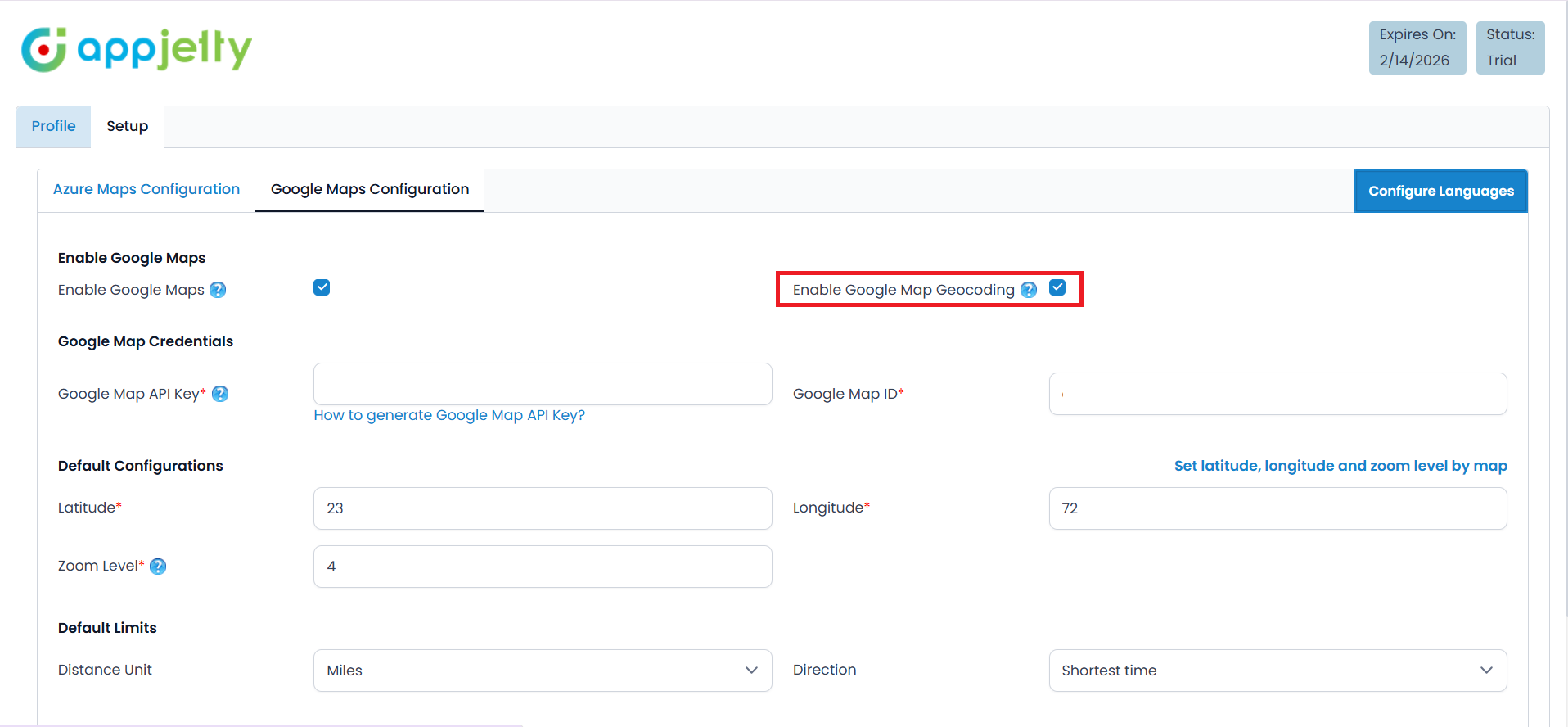Click help icon next to Google Map API Key

pyautogui.click(x=220, y=394)
